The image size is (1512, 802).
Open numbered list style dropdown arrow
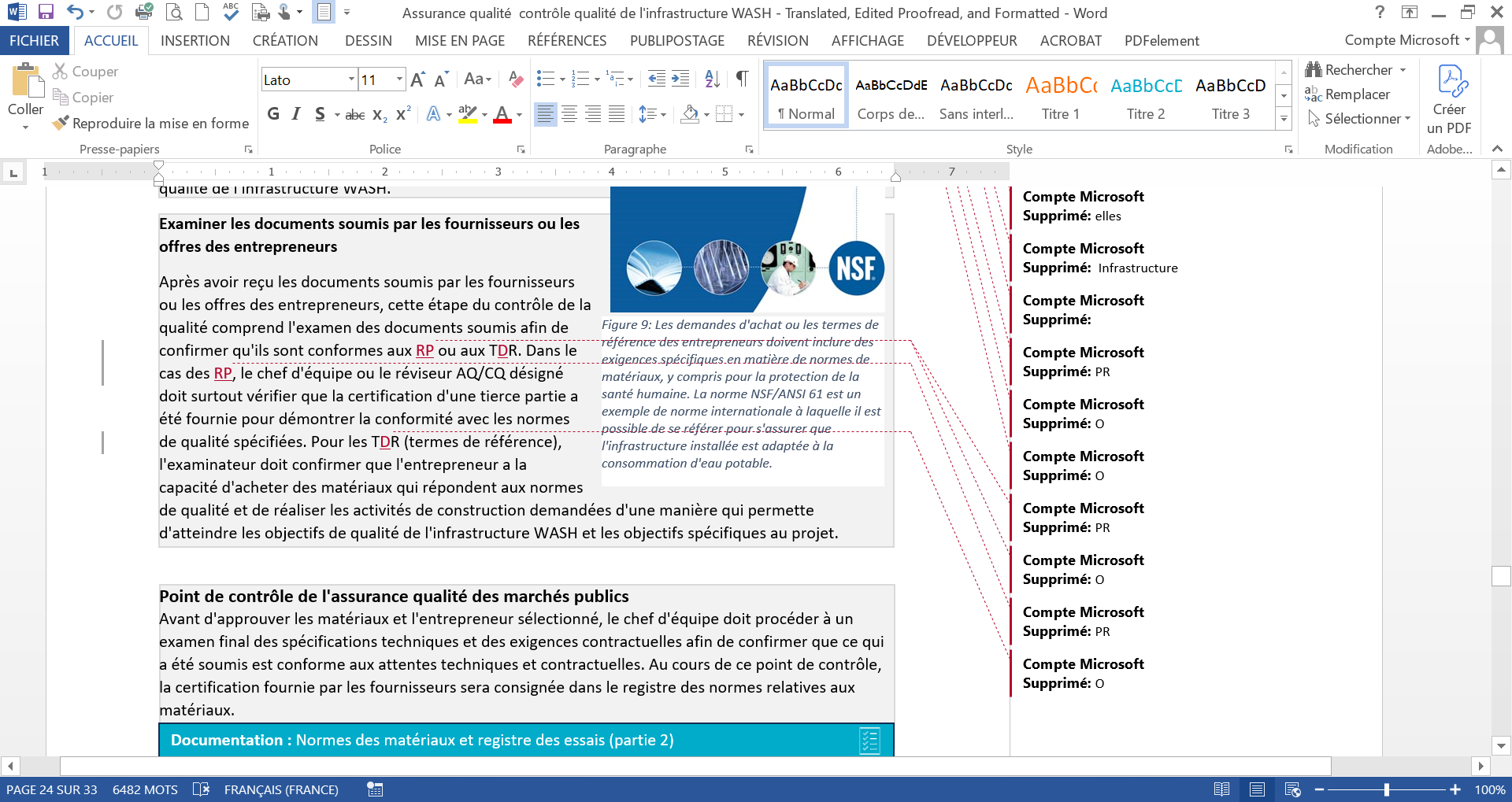coord(597,79)
